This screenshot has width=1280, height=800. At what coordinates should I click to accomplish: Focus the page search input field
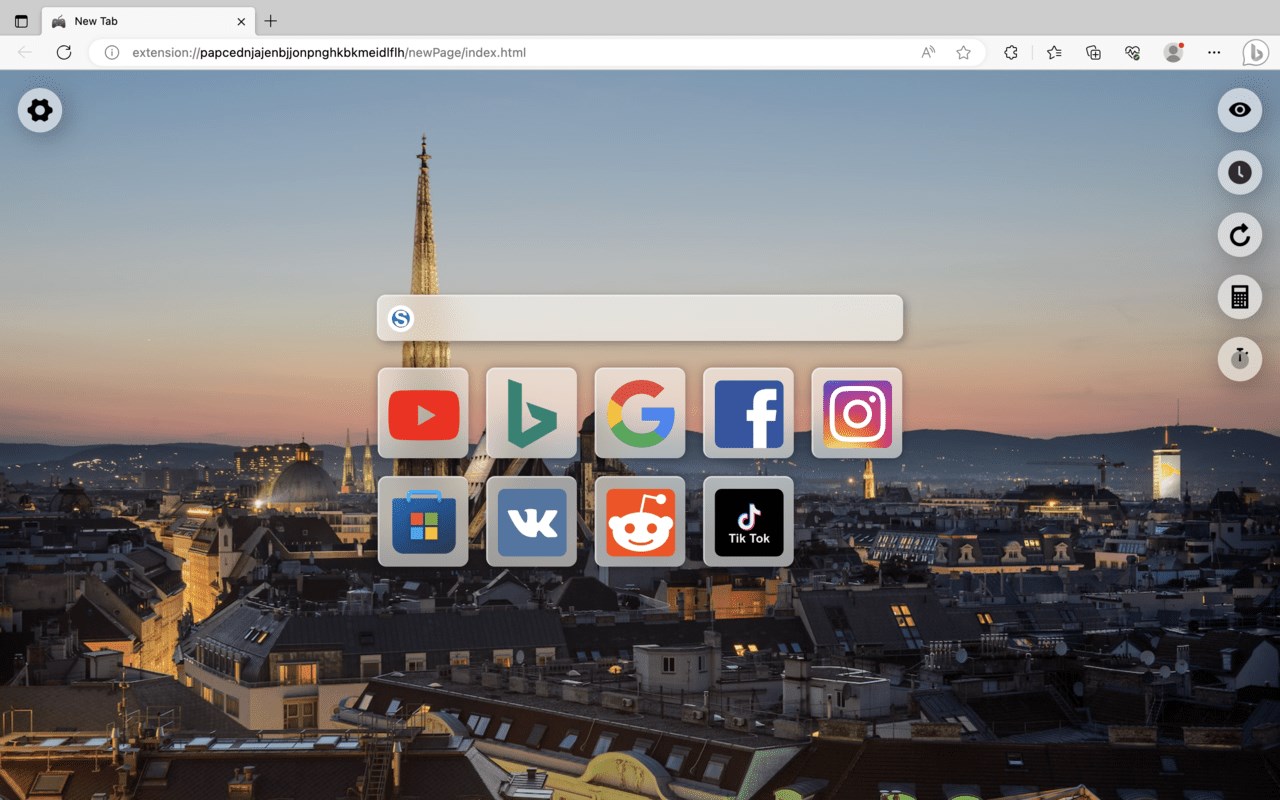pyautogui.click(x=640, y=318)
